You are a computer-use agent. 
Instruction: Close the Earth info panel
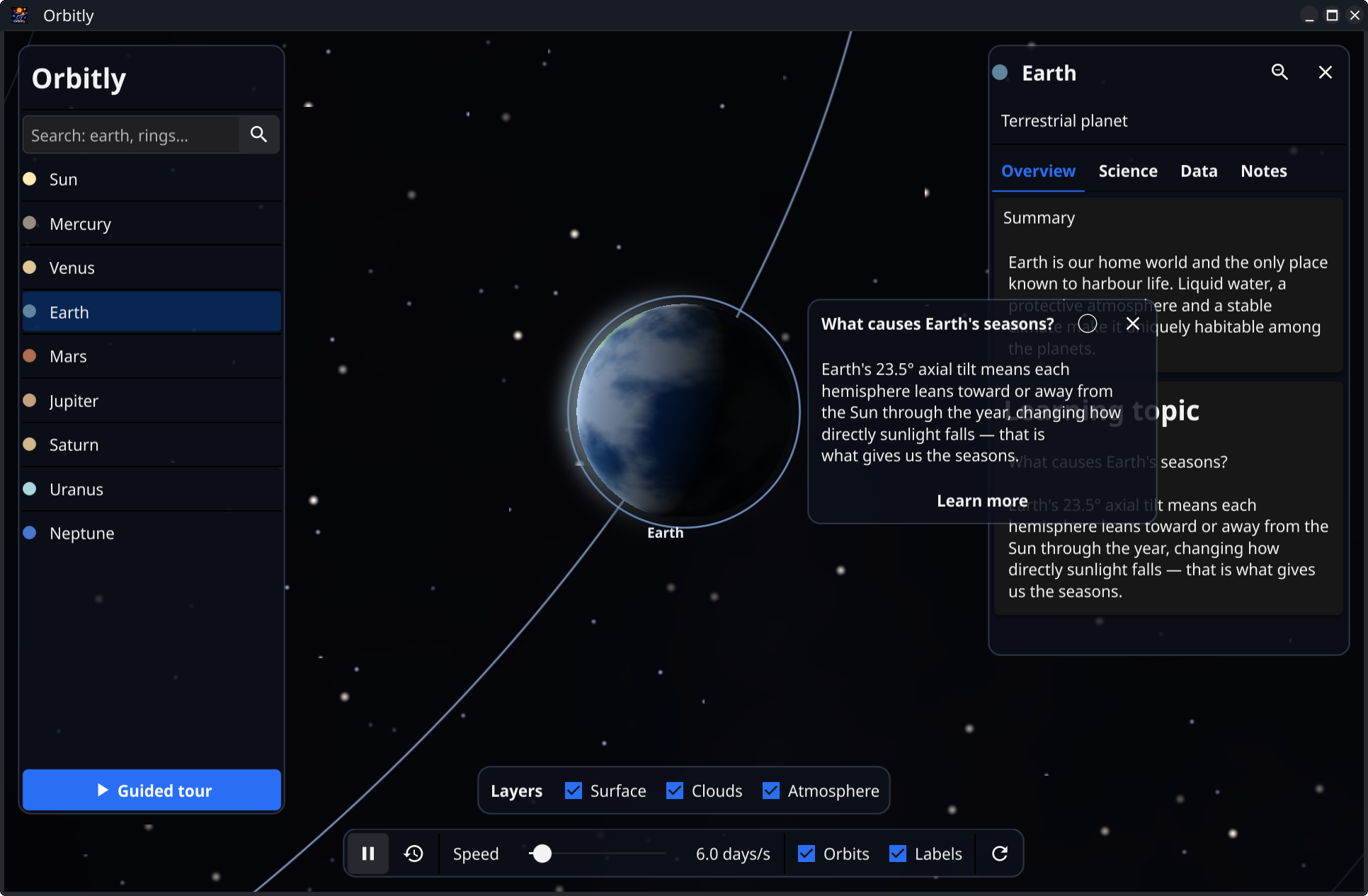(x=1326, y=72)
